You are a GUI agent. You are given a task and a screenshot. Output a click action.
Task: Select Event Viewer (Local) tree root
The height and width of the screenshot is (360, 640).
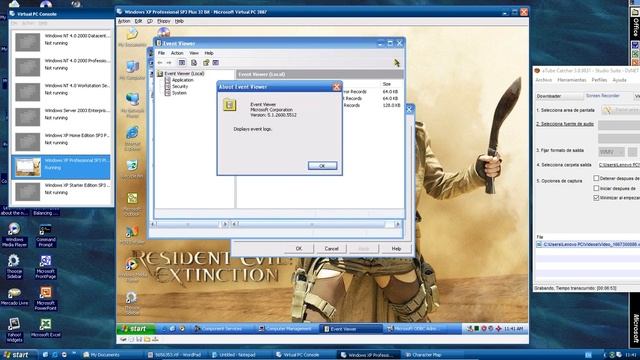click(184, 74)
